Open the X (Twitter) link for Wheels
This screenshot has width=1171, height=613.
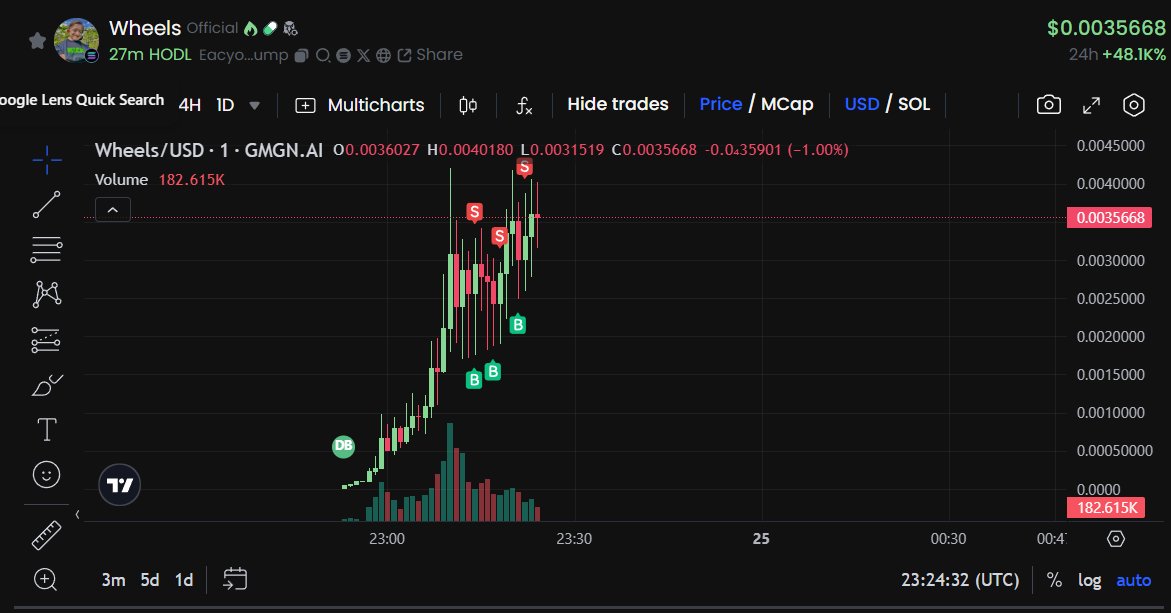point(363,55)
